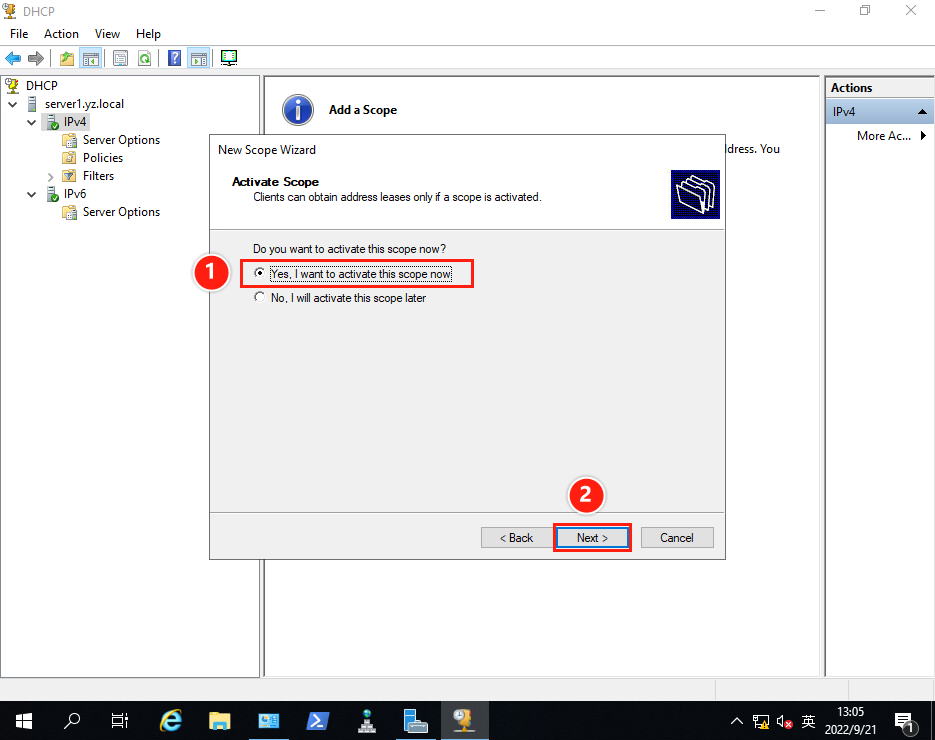
Task: Click the IPv4 header in Actions pane
Action: pyautogui.click(x=880, y=112)
